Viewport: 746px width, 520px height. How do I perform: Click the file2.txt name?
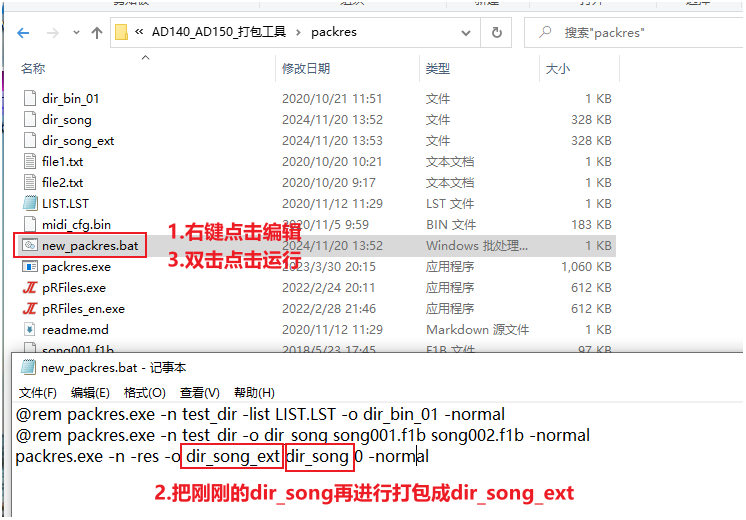pos(62,183)
